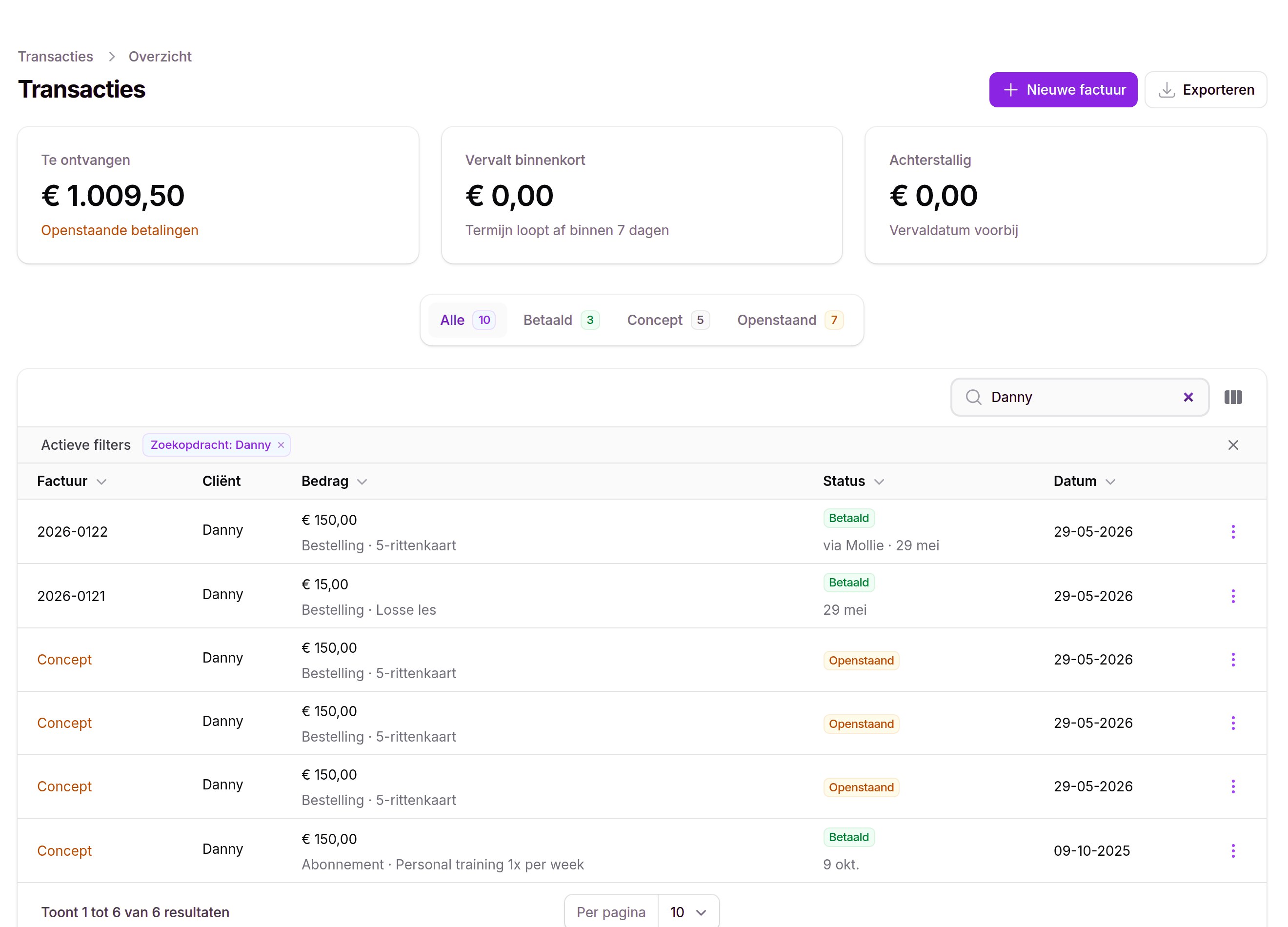Switch to the Concept tab
The width and height of the screenshot is (1288, 927).
668,320
